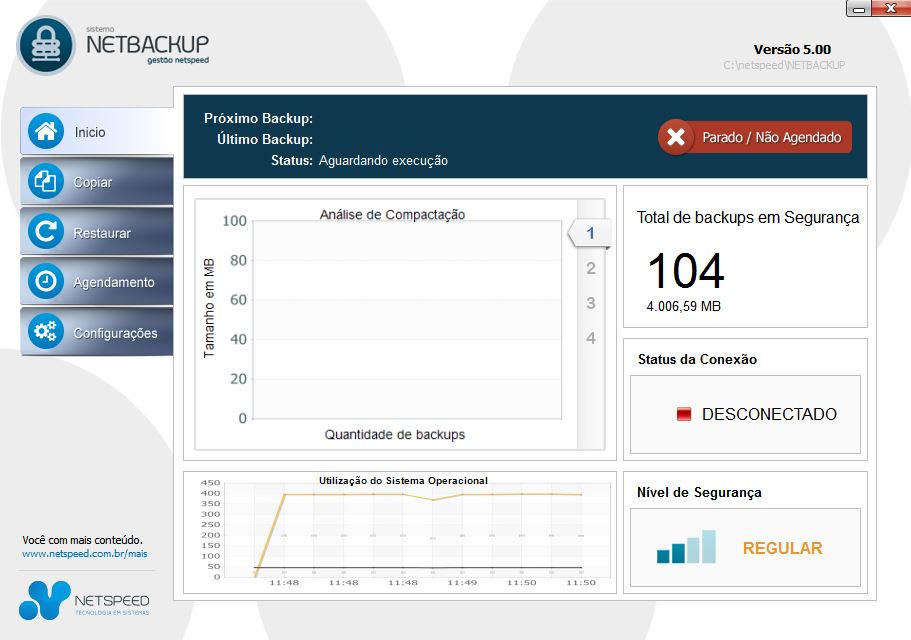Image resolution: width=911 pixels, height=640 pixels.
Task: Click the REGULAR security level text
Action: 783,548
